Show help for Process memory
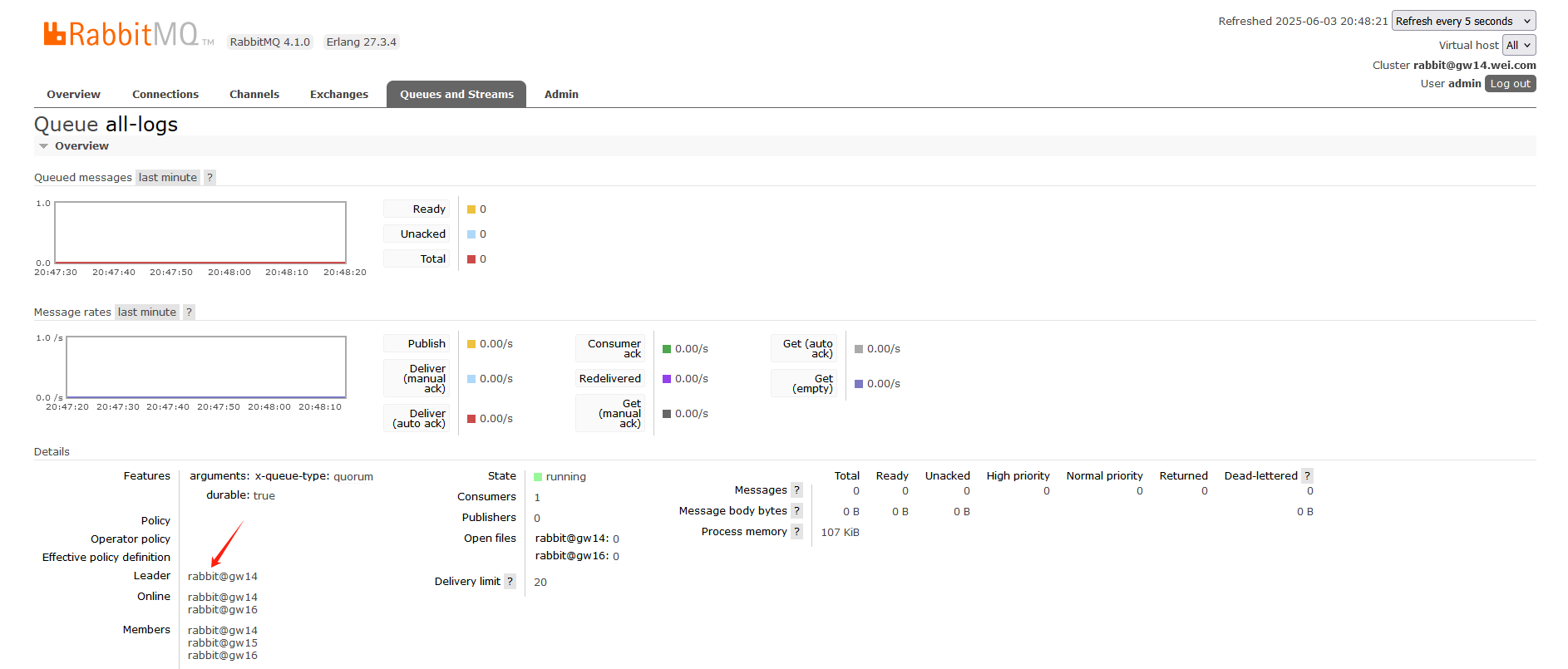 coord(796,531)
